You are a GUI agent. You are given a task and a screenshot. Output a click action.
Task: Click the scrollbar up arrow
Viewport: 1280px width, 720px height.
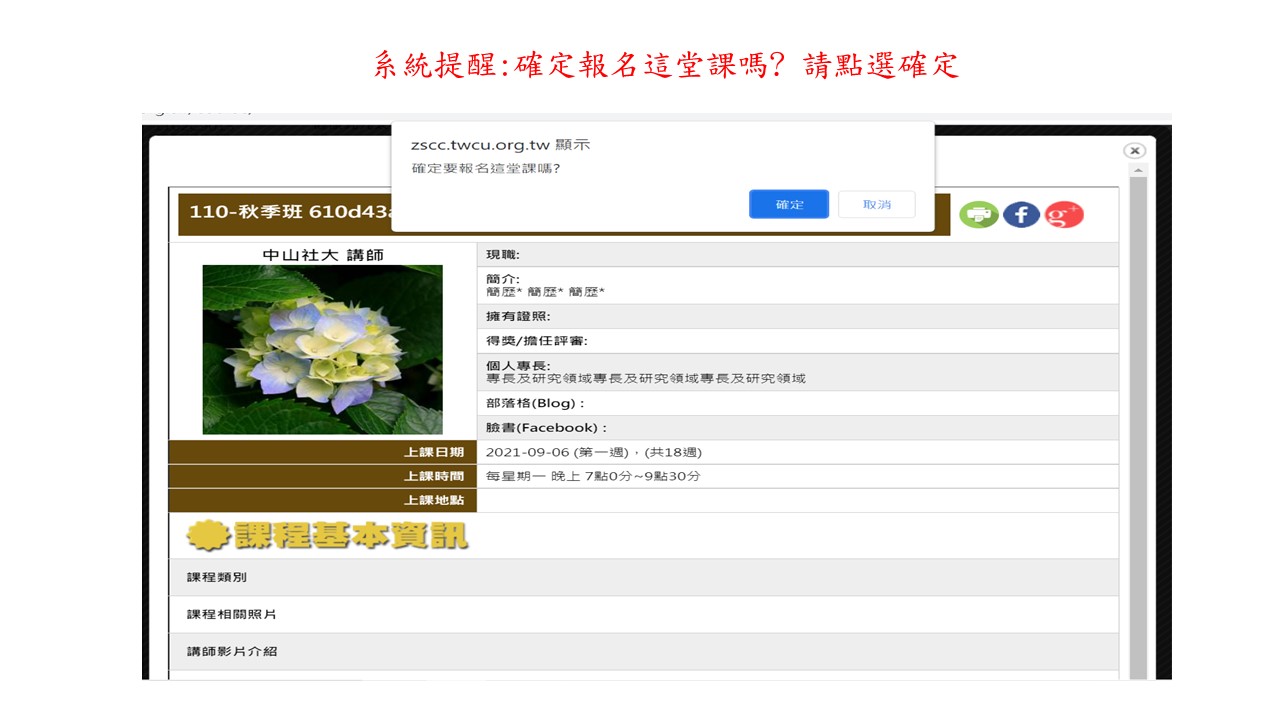coord(1138,171)
